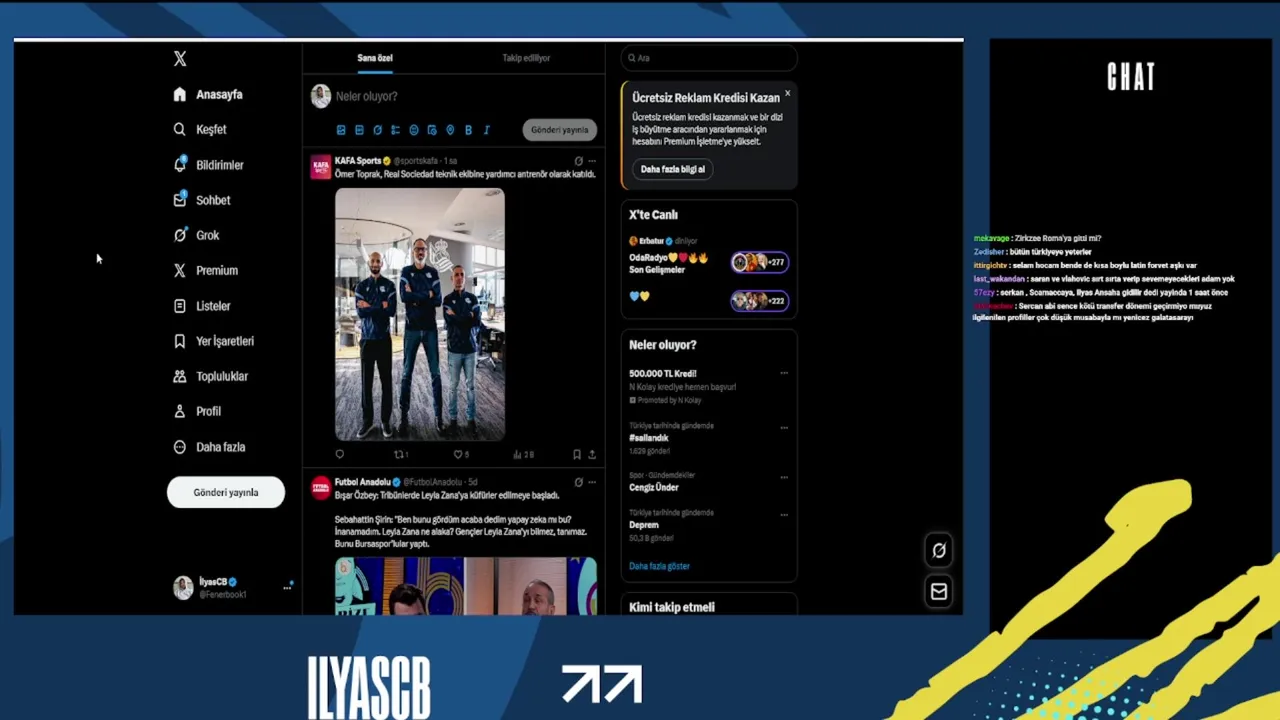Open the IlyasCB account avatar

pos(183,588)
